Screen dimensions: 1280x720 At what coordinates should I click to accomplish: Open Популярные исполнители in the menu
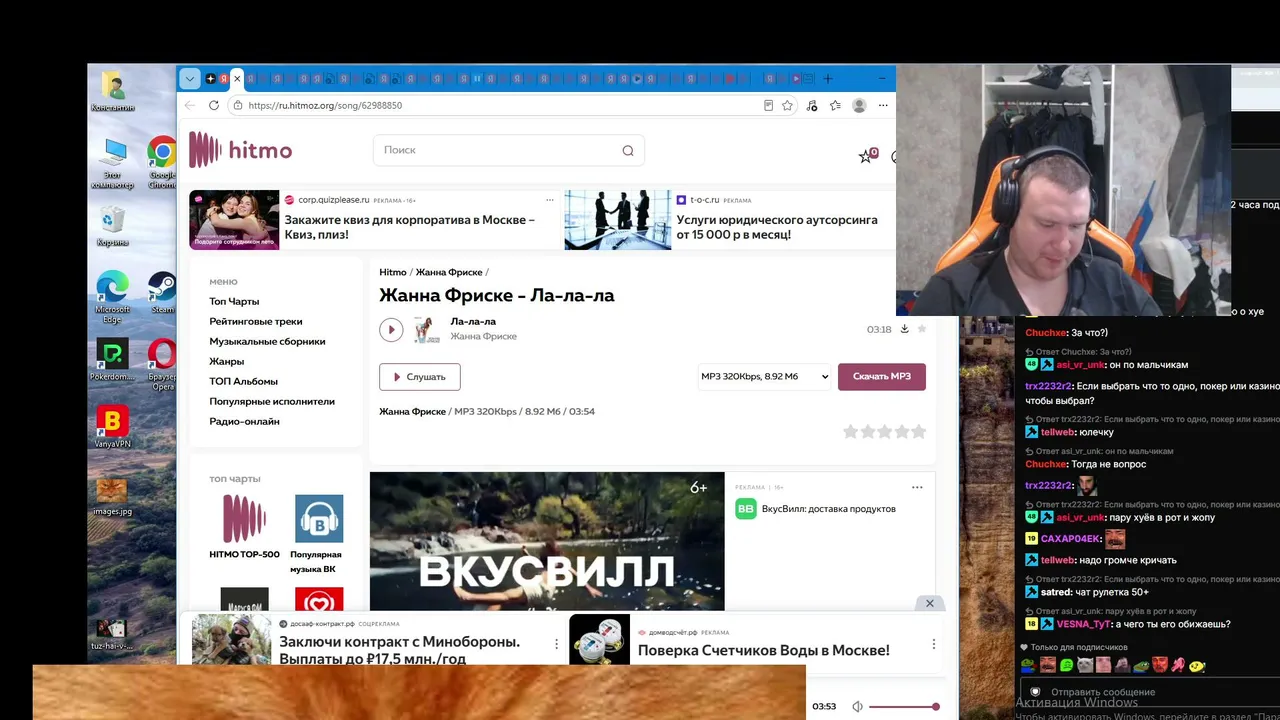(272, 401)
